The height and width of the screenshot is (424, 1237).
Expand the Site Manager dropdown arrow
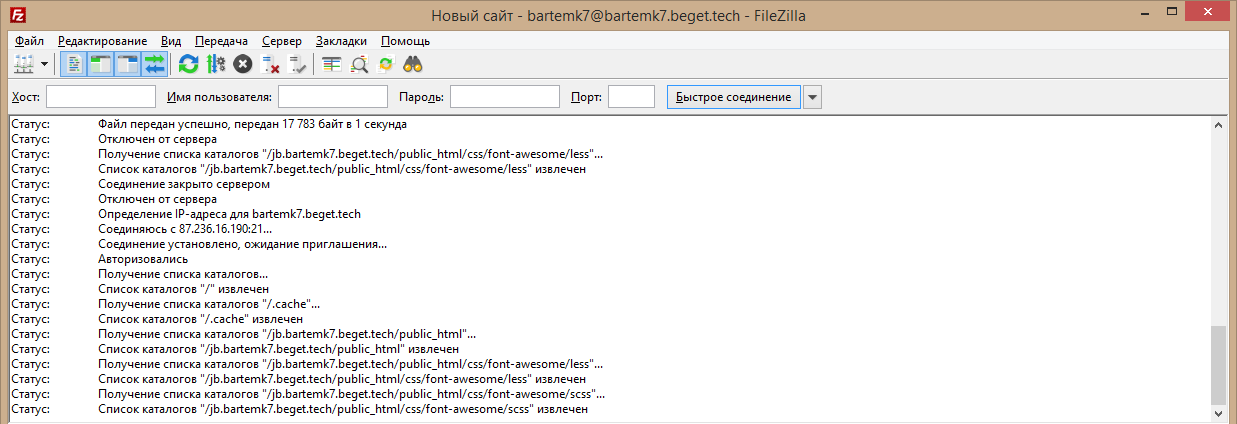coord(45,64)
